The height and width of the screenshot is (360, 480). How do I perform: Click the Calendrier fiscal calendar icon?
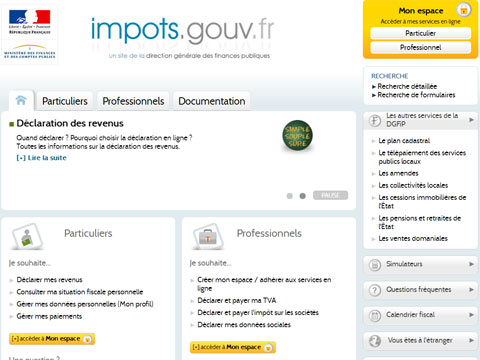tap(375, 316)
